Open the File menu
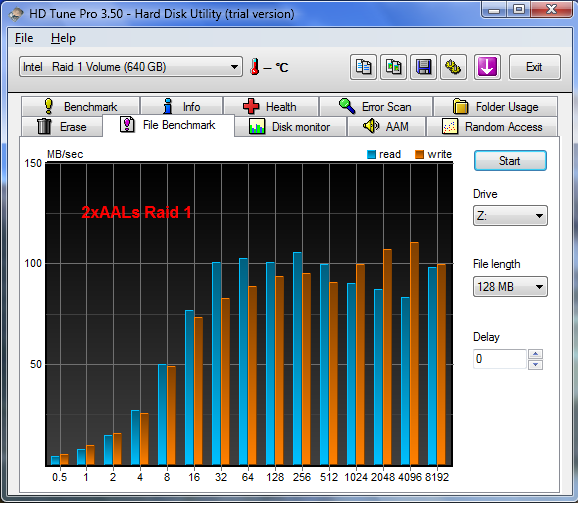The image size is (578, 505). point(24,38)
